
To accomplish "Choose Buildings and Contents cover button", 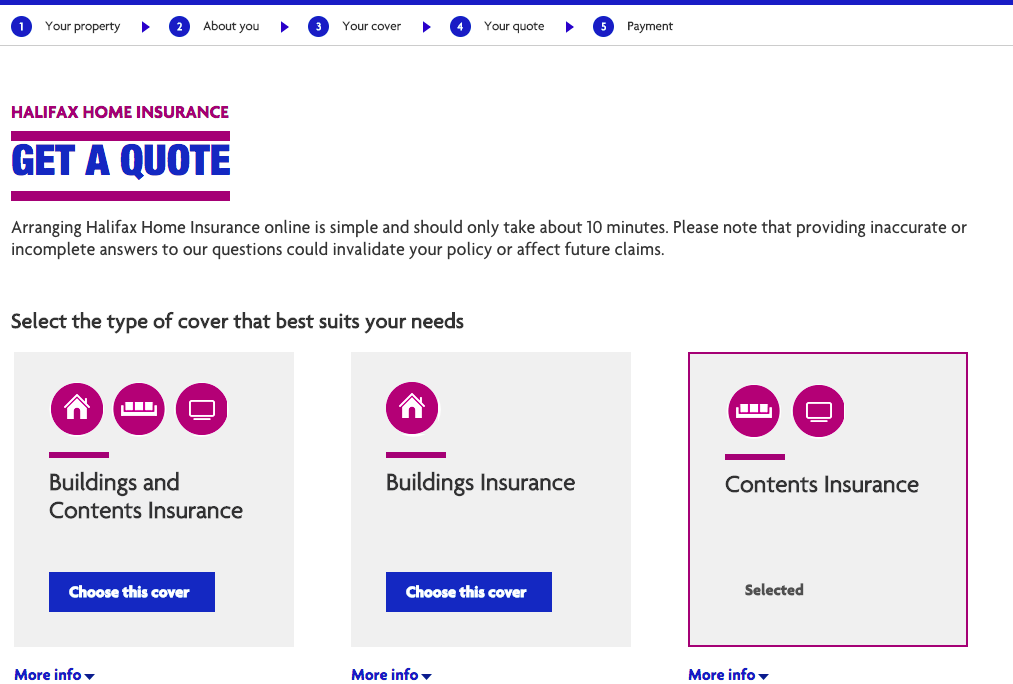I will click(132, 592).
